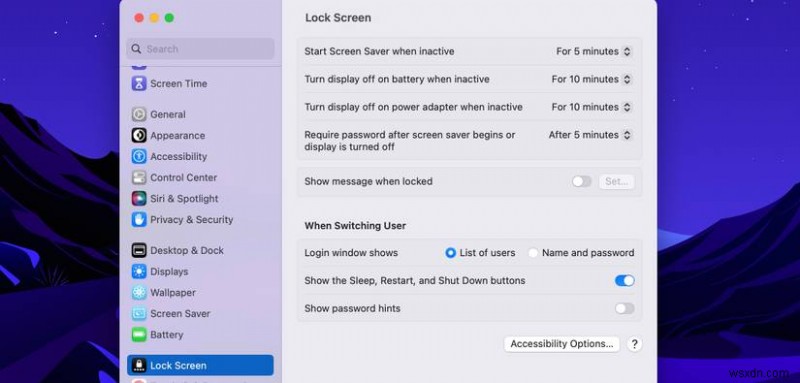Click the Screen Time hourglass icon

[x=139, y=84]
